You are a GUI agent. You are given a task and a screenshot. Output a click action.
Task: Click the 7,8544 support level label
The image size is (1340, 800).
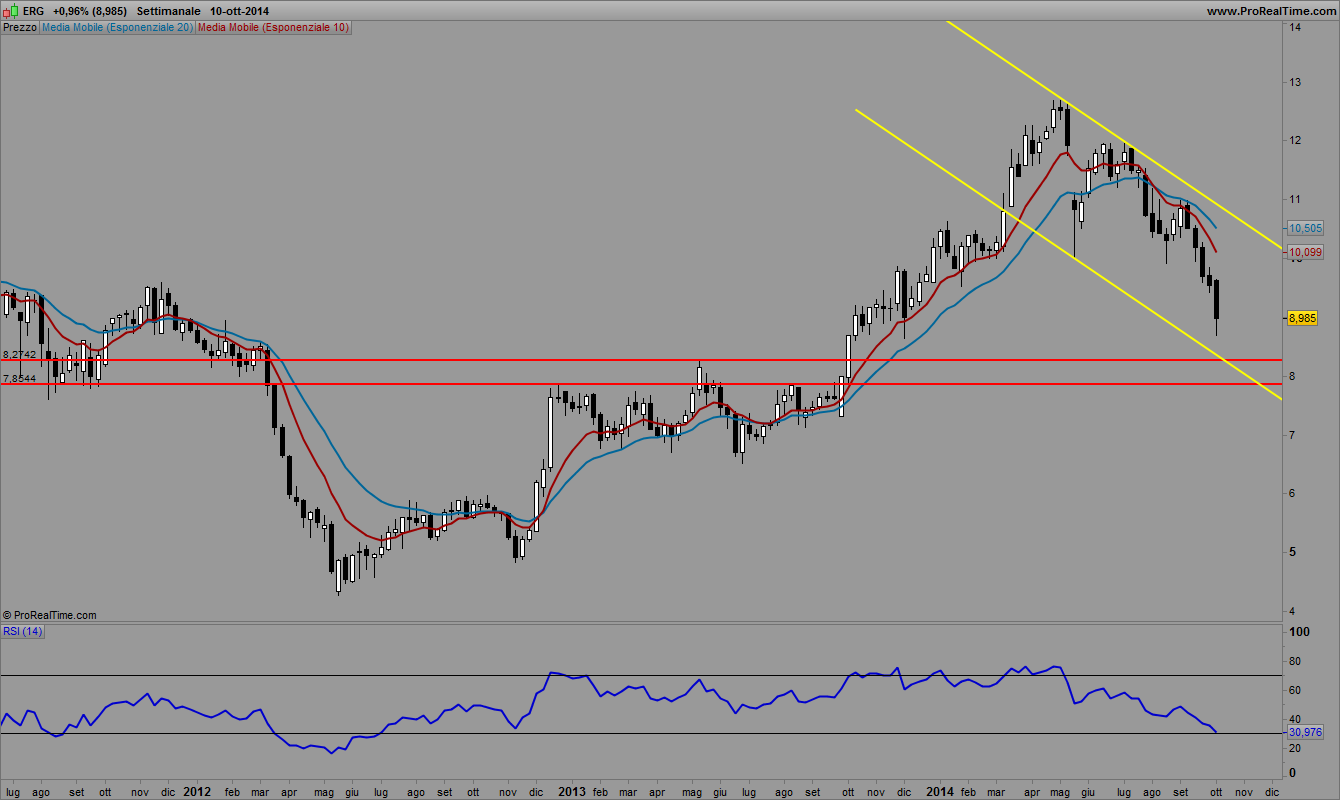(20, 379)
